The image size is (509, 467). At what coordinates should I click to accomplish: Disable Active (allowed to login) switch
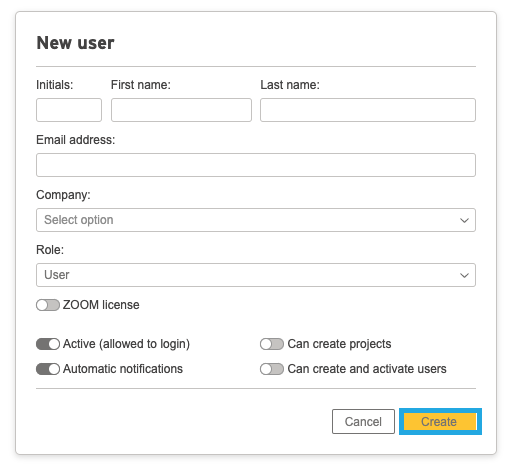click(48, 344)
